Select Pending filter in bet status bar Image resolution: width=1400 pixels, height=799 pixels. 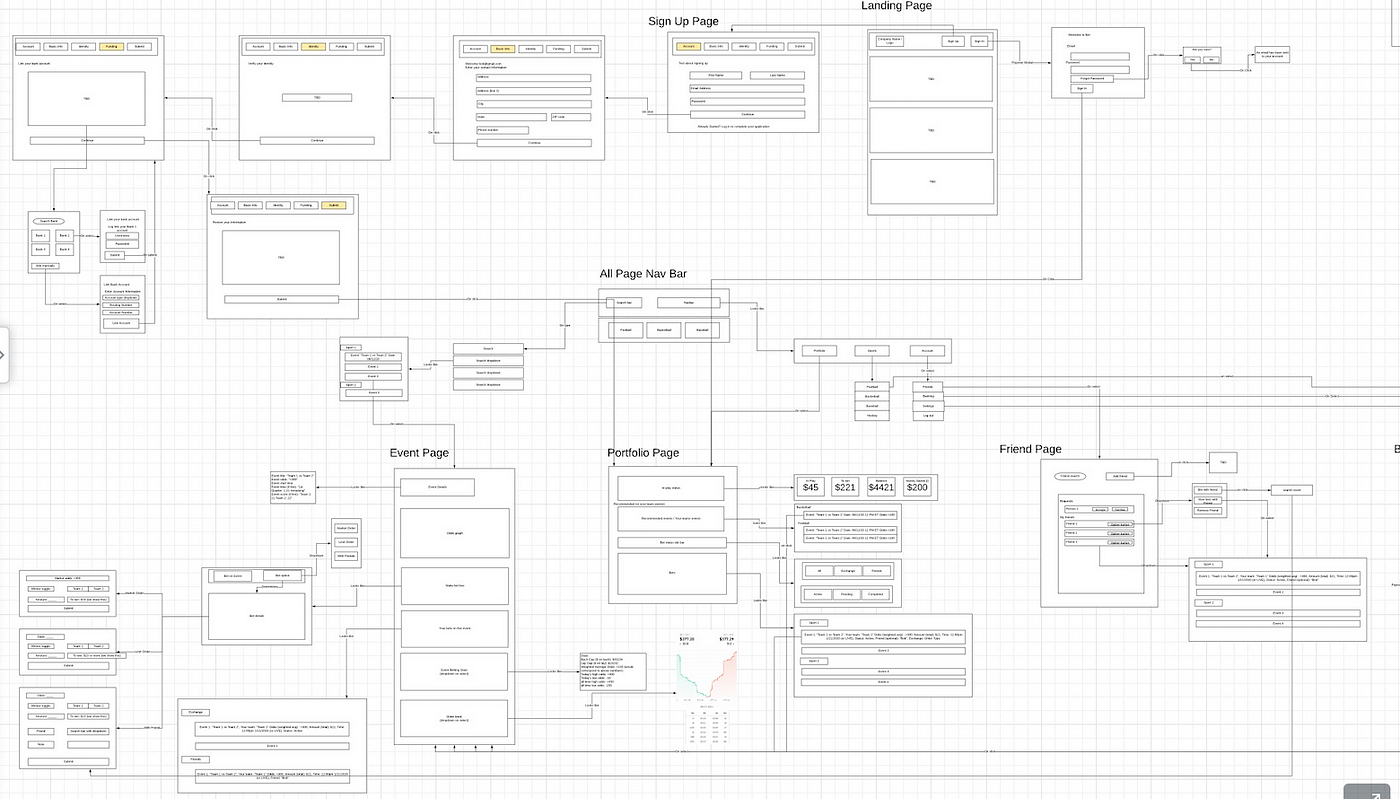point(847,594)
